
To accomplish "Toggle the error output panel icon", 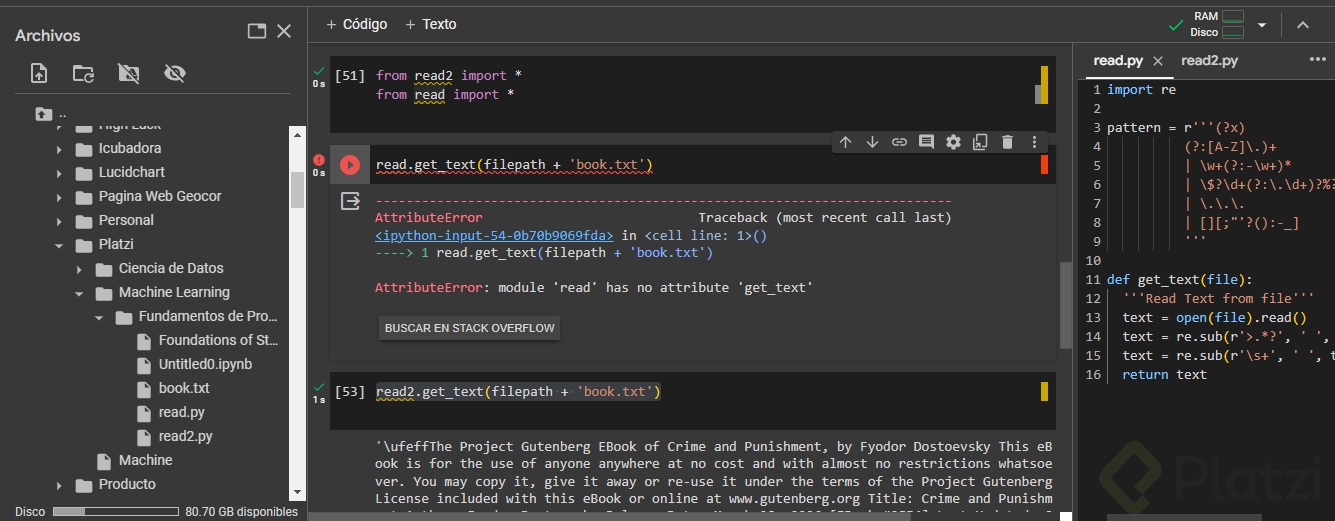I will (350, 202).
